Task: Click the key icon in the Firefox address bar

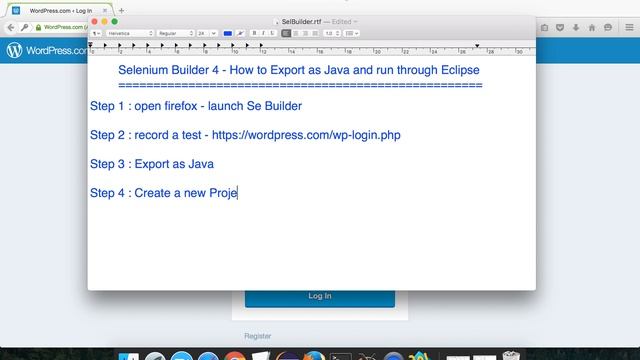Action: click(24, 27)
